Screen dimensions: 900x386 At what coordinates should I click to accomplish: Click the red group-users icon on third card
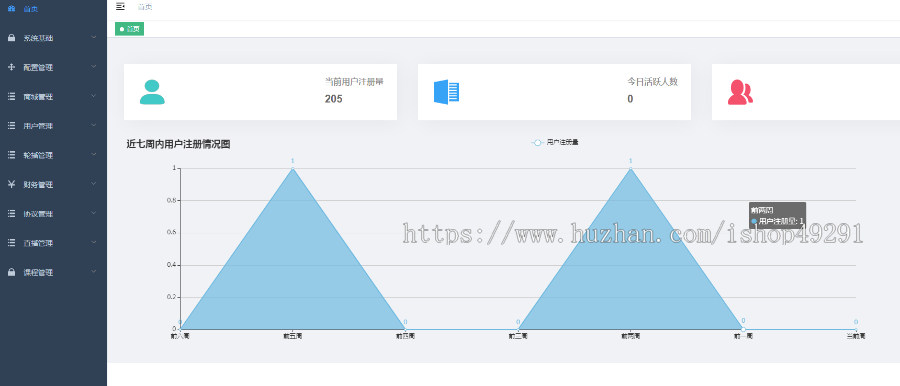740,92
